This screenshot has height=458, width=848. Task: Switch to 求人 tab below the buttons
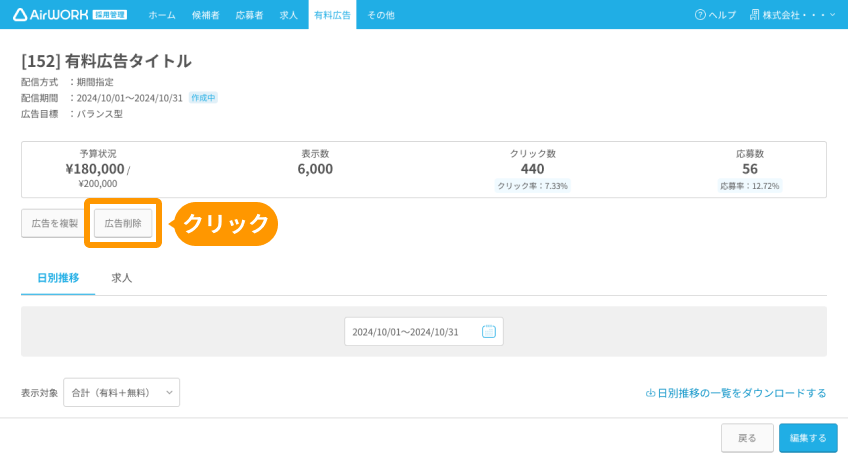122,278
